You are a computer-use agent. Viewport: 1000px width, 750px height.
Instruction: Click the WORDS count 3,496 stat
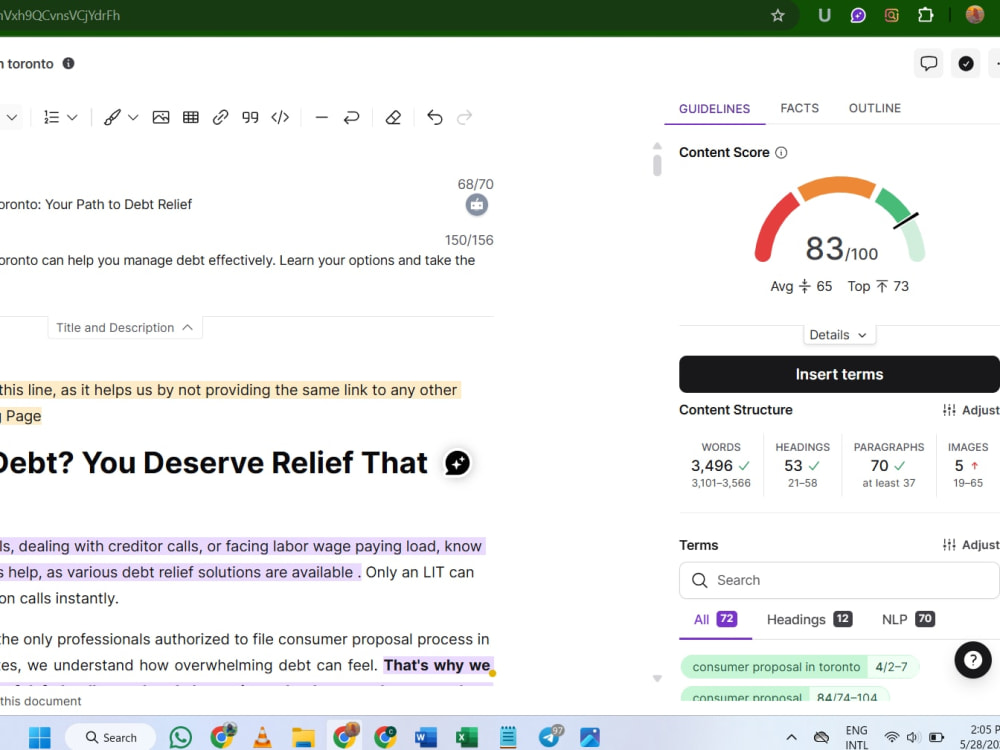[x=721, y=466]
